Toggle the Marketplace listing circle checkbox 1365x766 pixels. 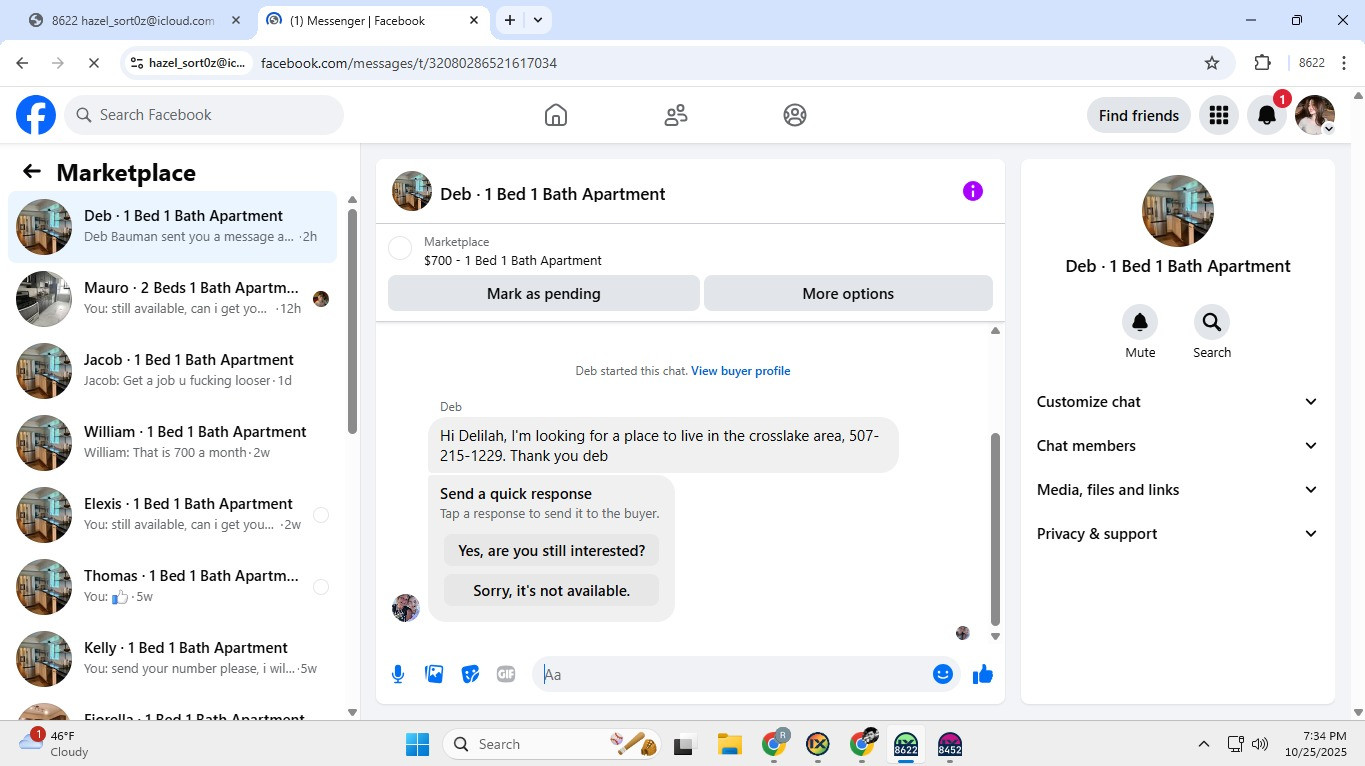click(400, 248)
